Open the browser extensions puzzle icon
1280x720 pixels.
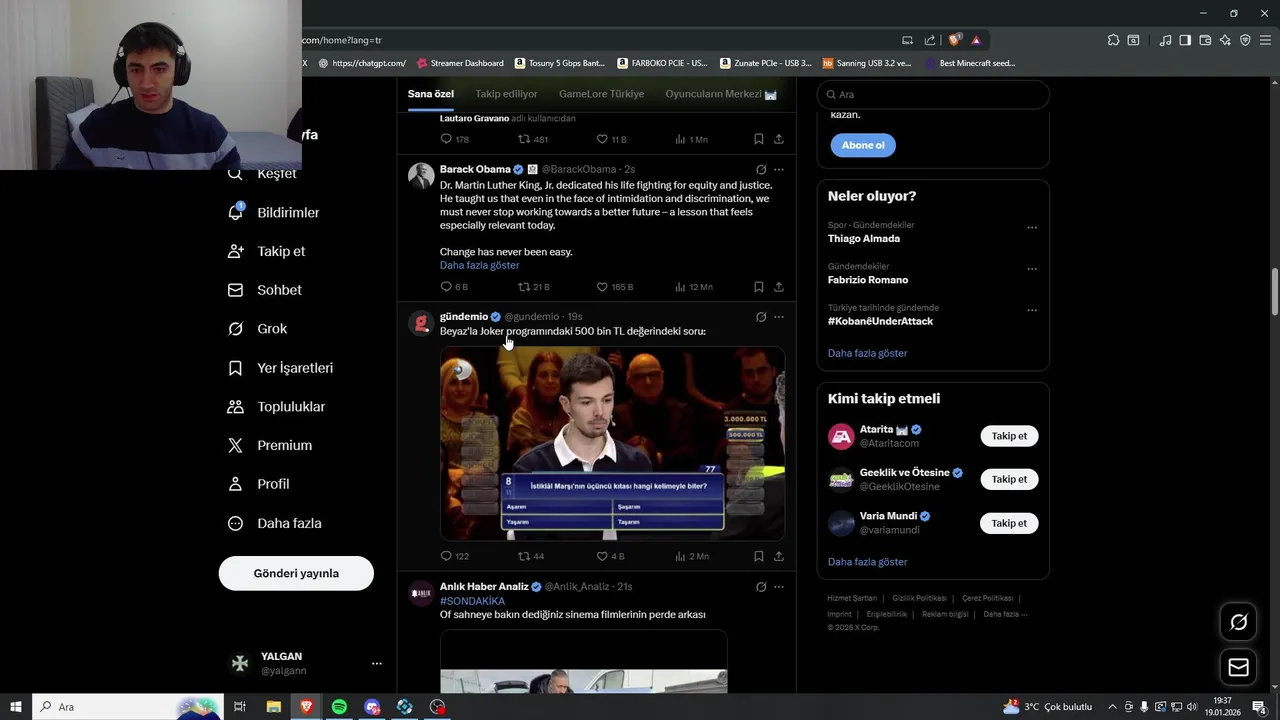[1113, 40]
